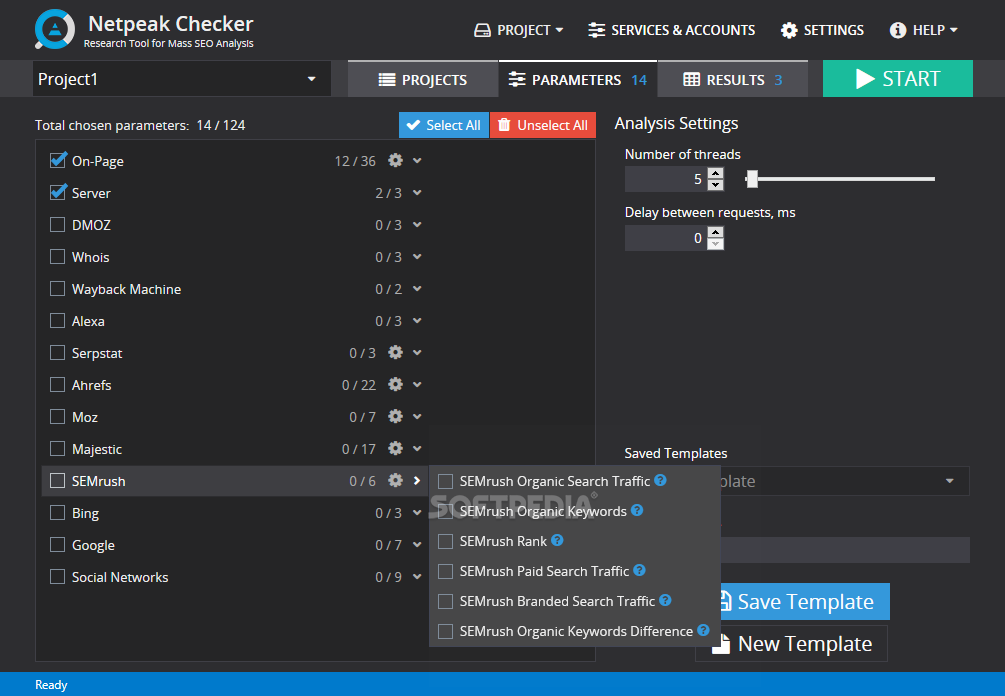Enable the DMOZ checkbox
This screenshot has width=1005, height=696.
click(58, 224)
